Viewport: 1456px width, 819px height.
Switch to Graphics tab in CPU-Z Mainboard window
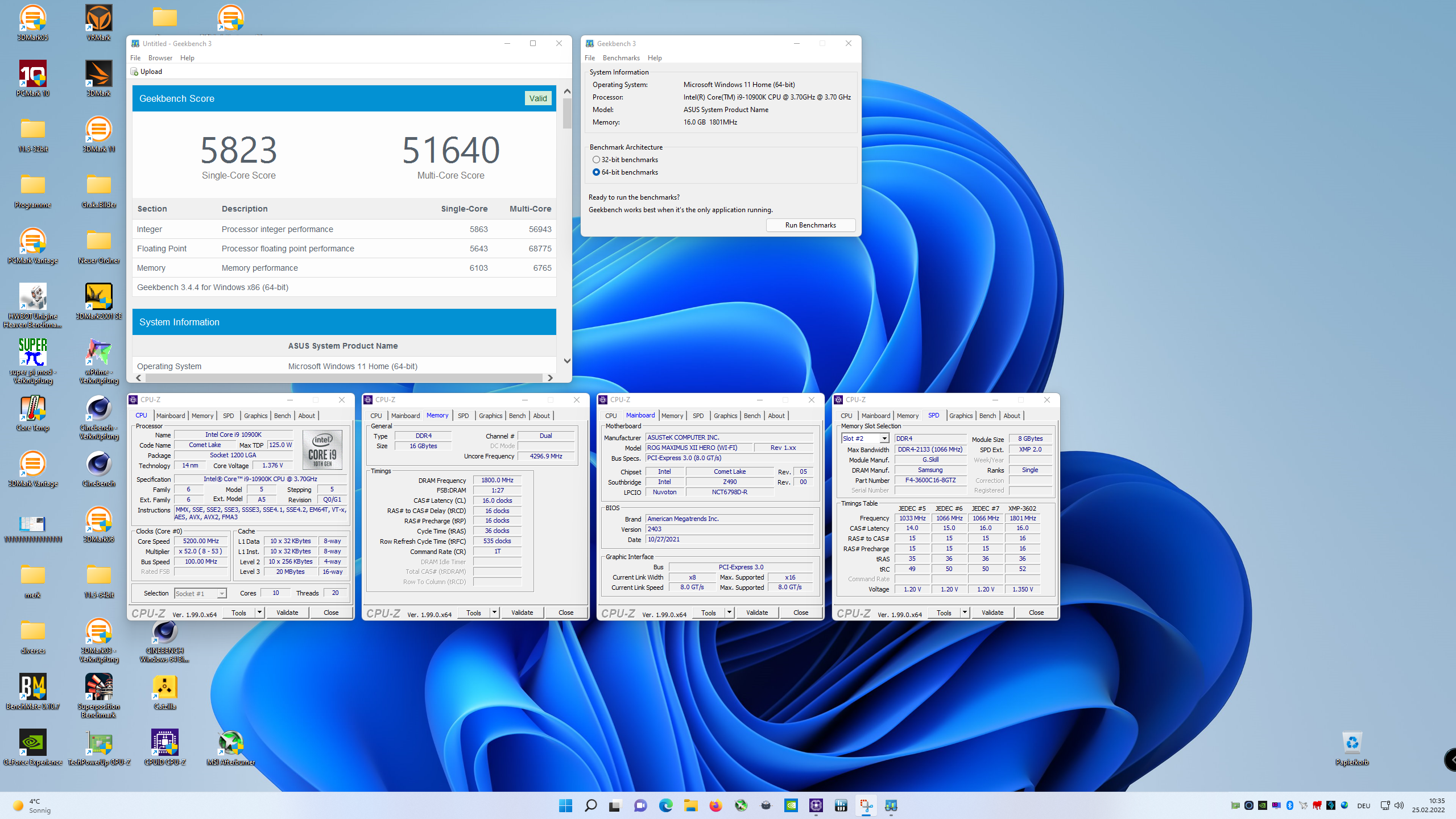725,416
